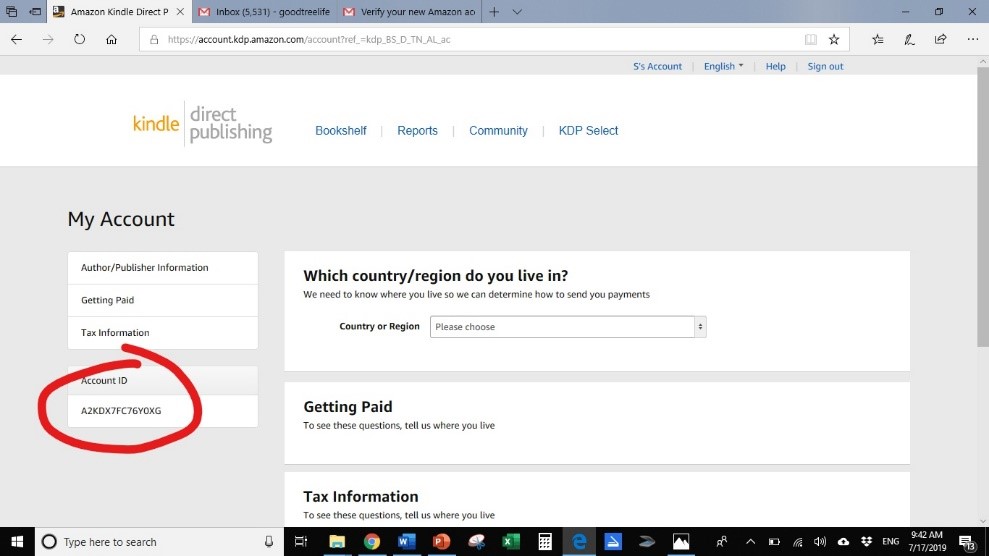Set these tabs aside icon
The image size is (989, 556).
click(35, 11)
